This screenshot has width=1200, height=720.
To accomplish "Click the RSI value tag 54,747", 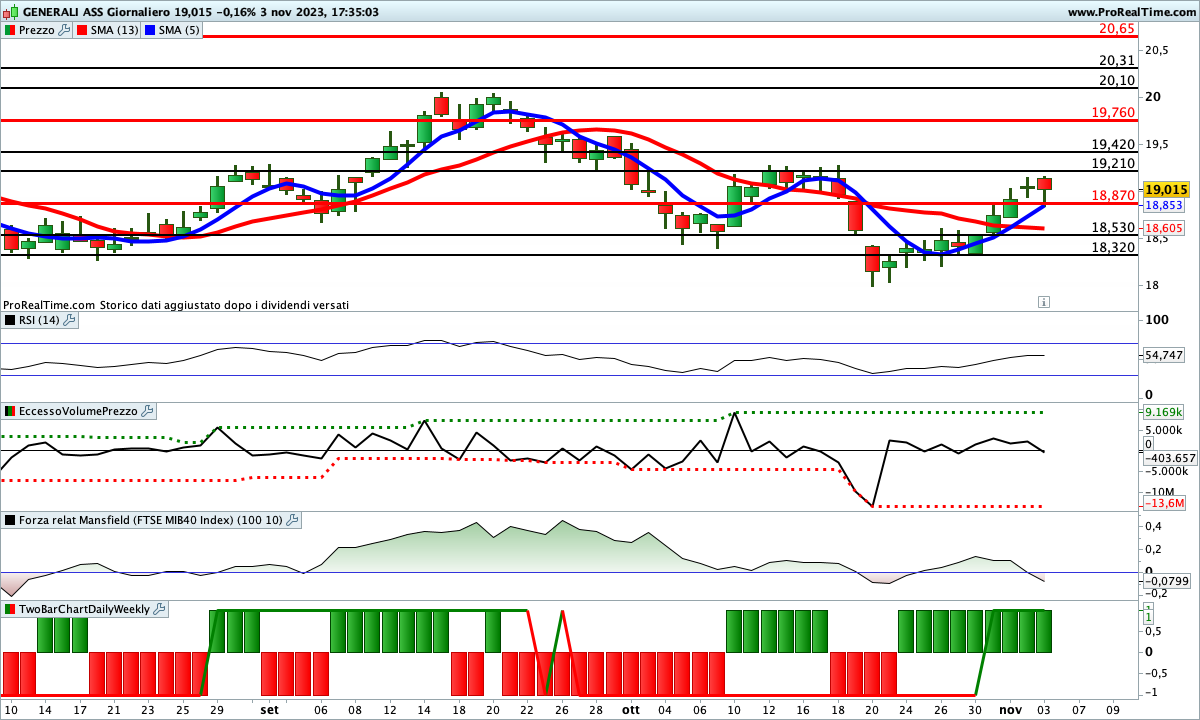I will (1163, 355).
